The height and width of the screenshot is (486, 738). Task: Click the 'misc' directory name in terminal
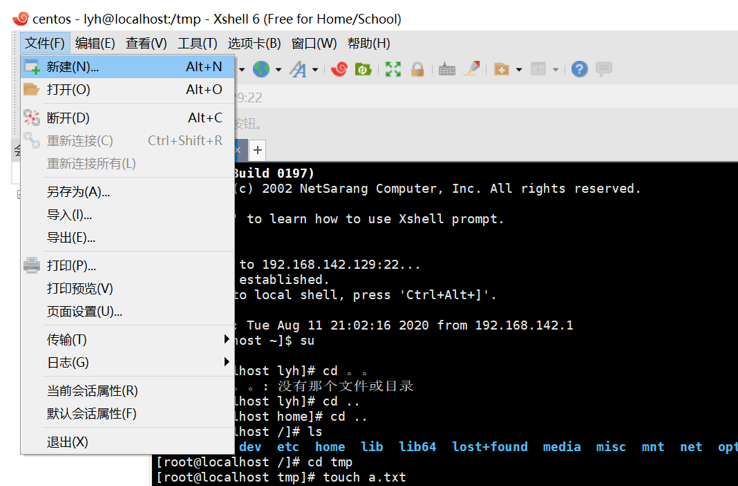pos(611,446)
